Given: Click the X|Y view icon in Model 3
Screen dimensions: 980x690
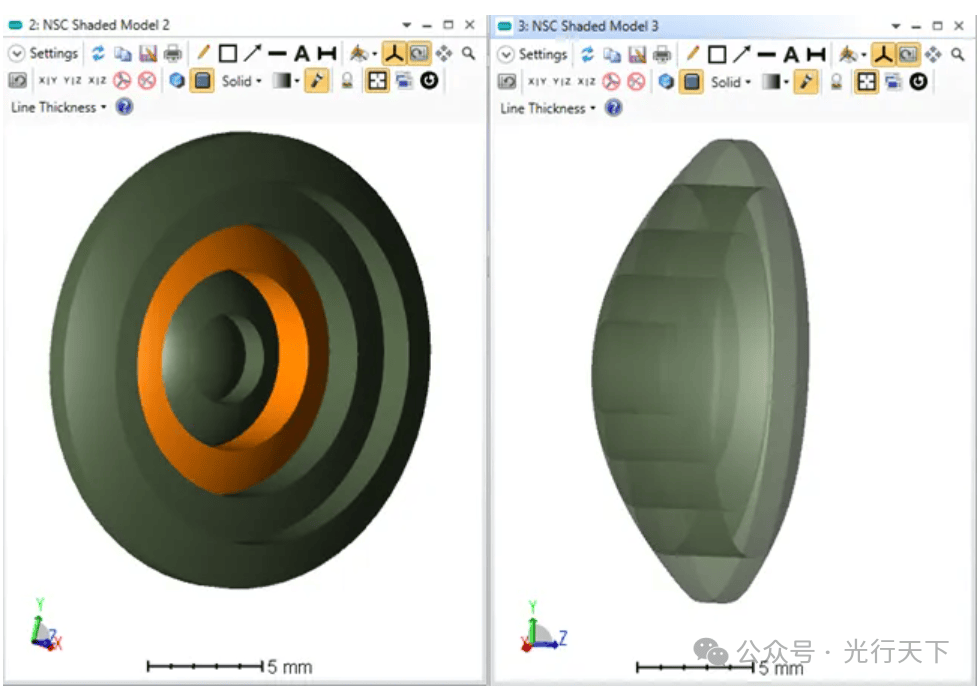Looking at the screenshot, I should 537,82.
